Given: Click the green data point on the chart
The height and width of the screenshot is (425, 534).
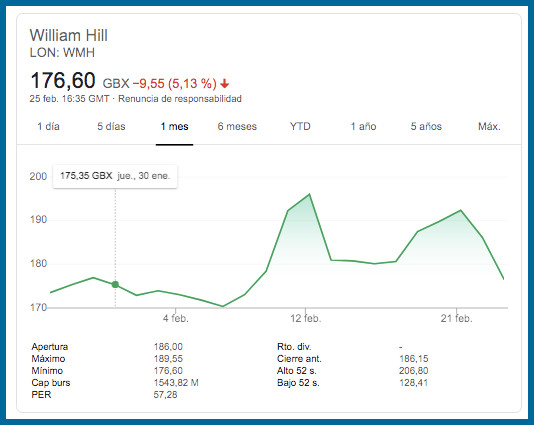Looking at the screenshot, I should click(x=115, y=284).
